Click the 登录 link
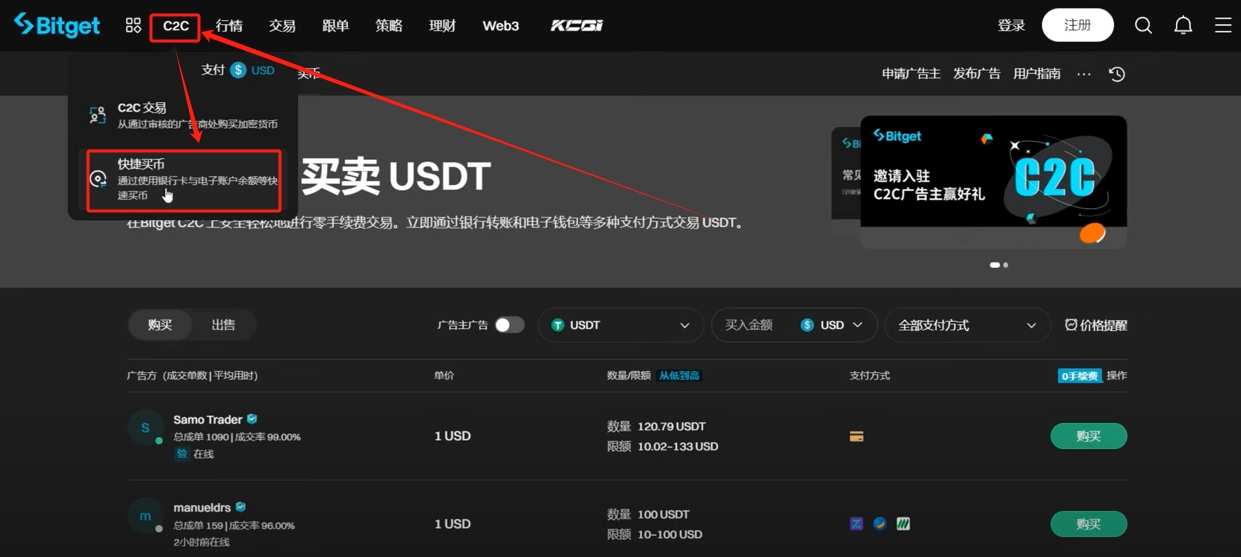The height and width of the screenshot is (557, 1241). click(1011, 26)
